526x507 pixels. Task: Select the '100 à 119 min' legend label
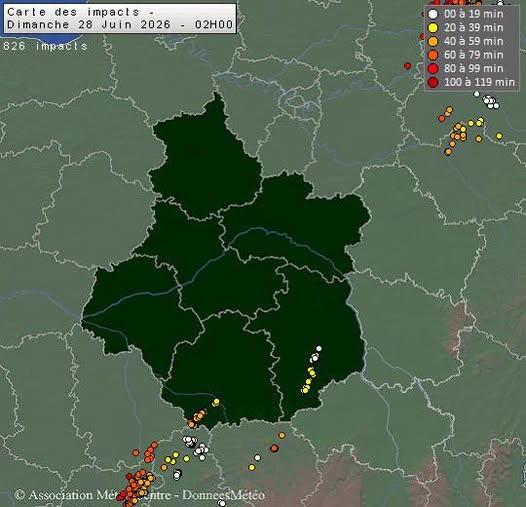(479, 82)
